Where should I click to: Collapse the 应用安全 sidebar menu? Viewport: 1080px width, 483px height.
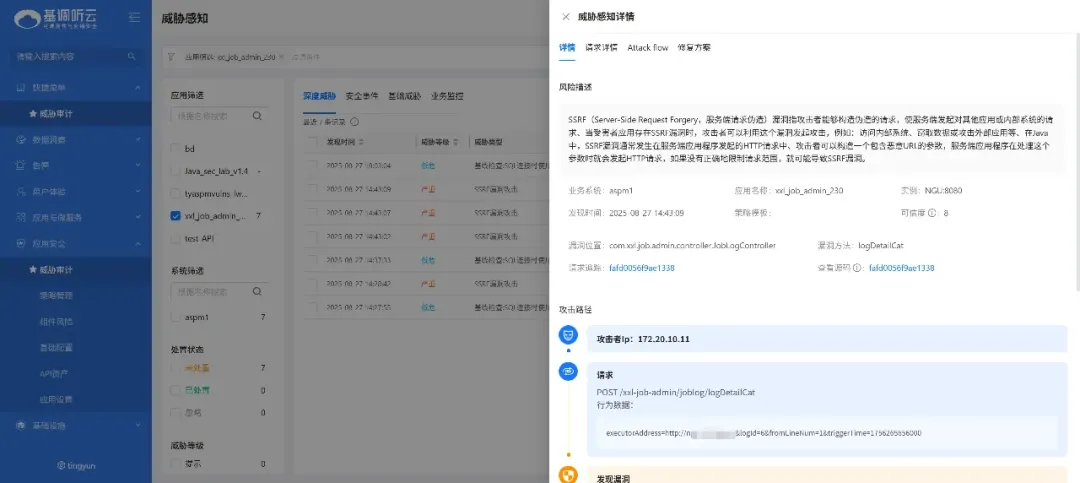[x=138, y=243]
